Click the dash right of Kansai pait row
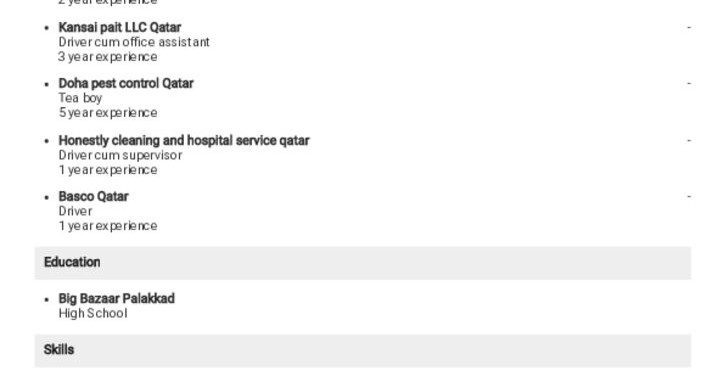The height and width of the screenshot is (370, 724). tap(689, 27)
